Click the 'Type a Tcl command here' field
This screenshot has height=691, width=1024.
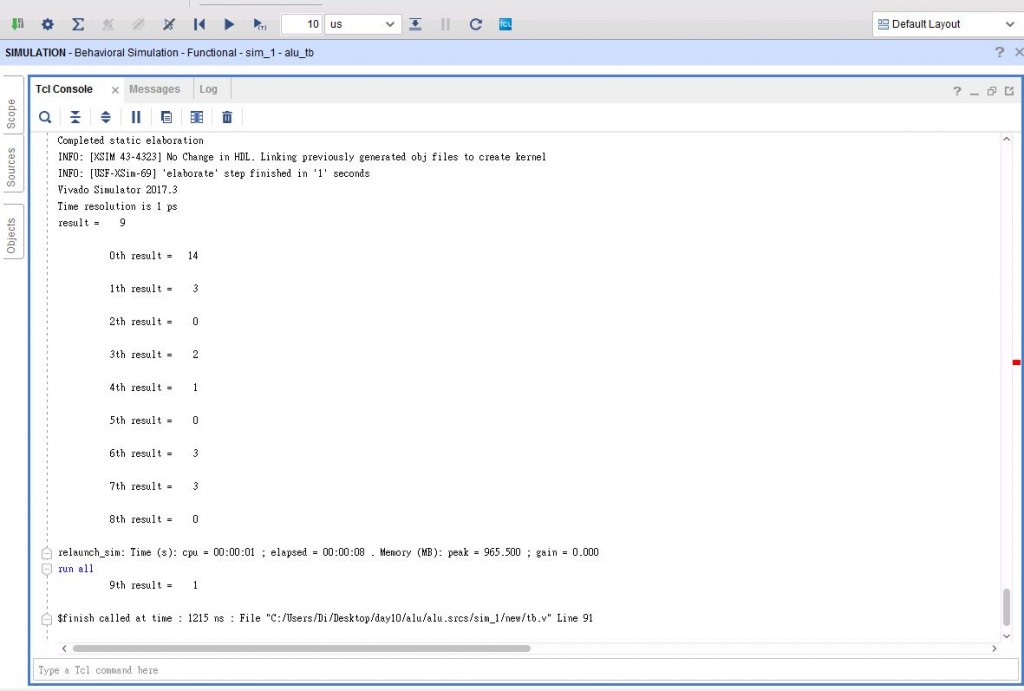click(526, 670)
